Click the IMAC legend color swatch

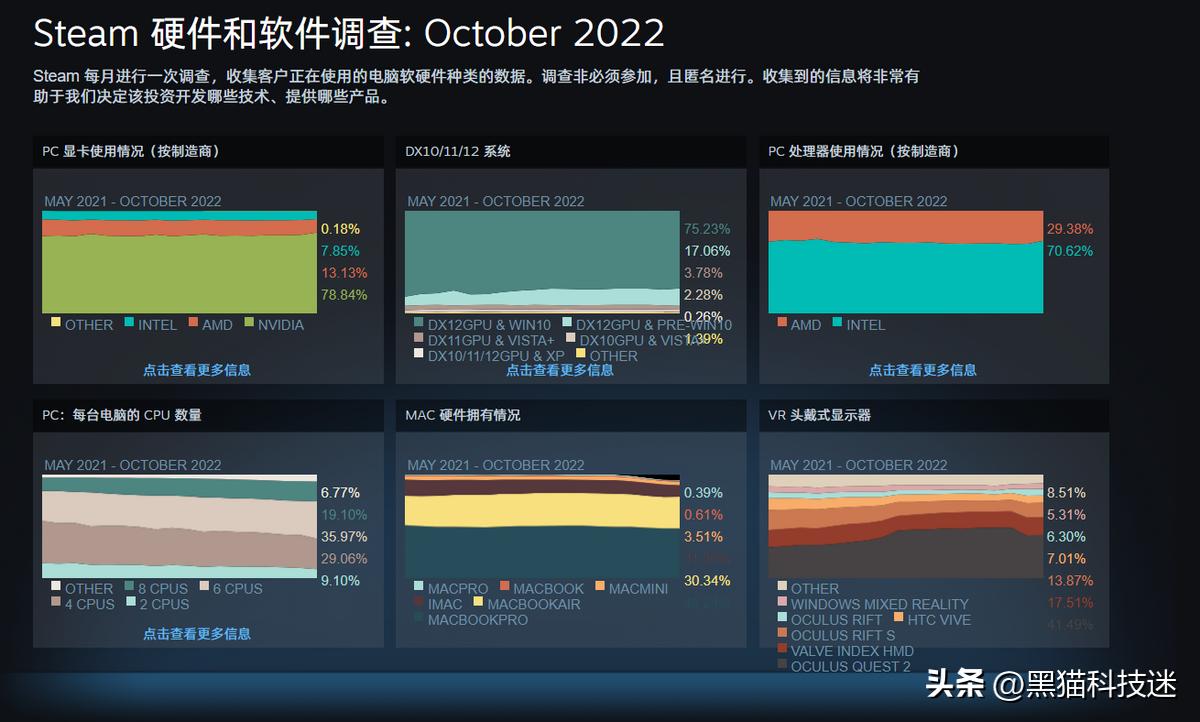click(419, 603)
